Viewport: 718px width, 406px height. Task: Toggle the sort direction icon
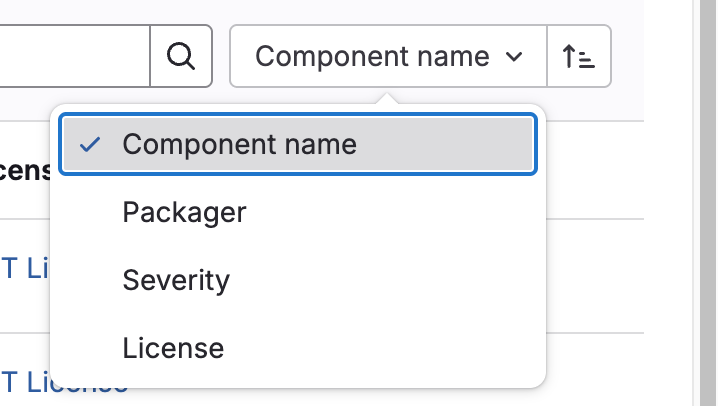point(579,56)
